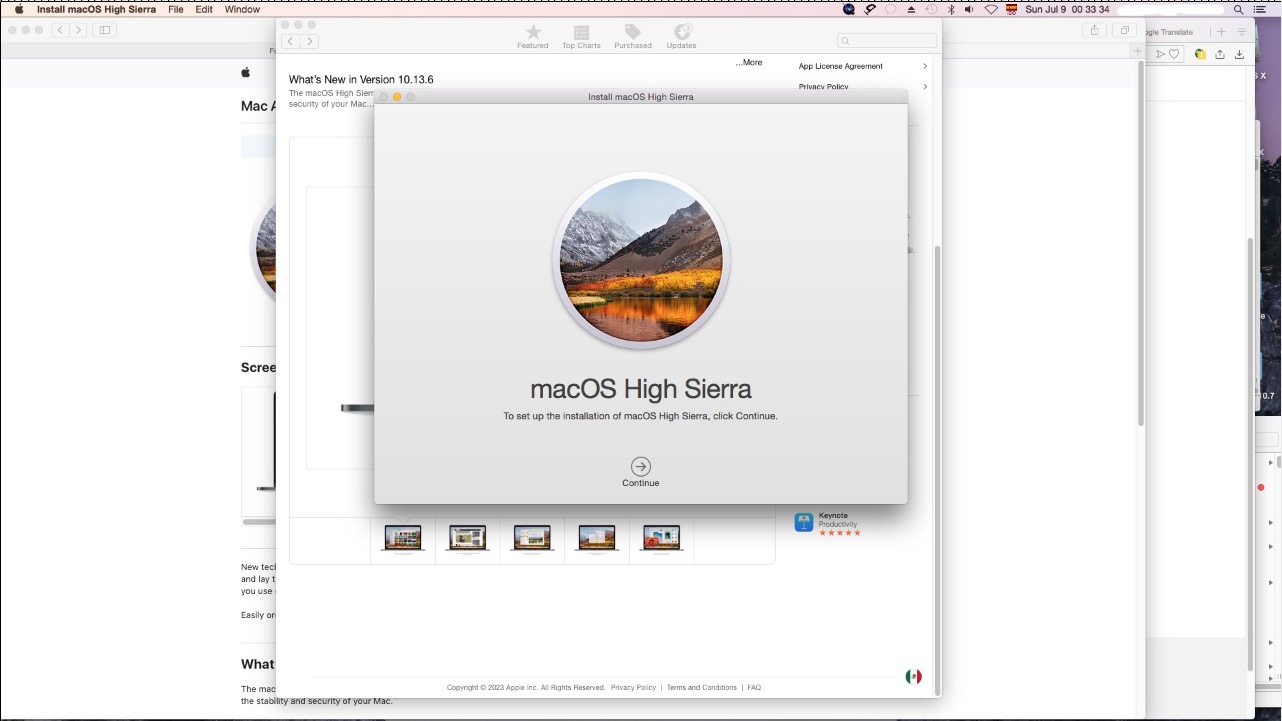Click the Copyright 2023 Apple Inc. text
Image resolution: width=1282 pixels, height=721 pixels.
(x=526, y=688)
